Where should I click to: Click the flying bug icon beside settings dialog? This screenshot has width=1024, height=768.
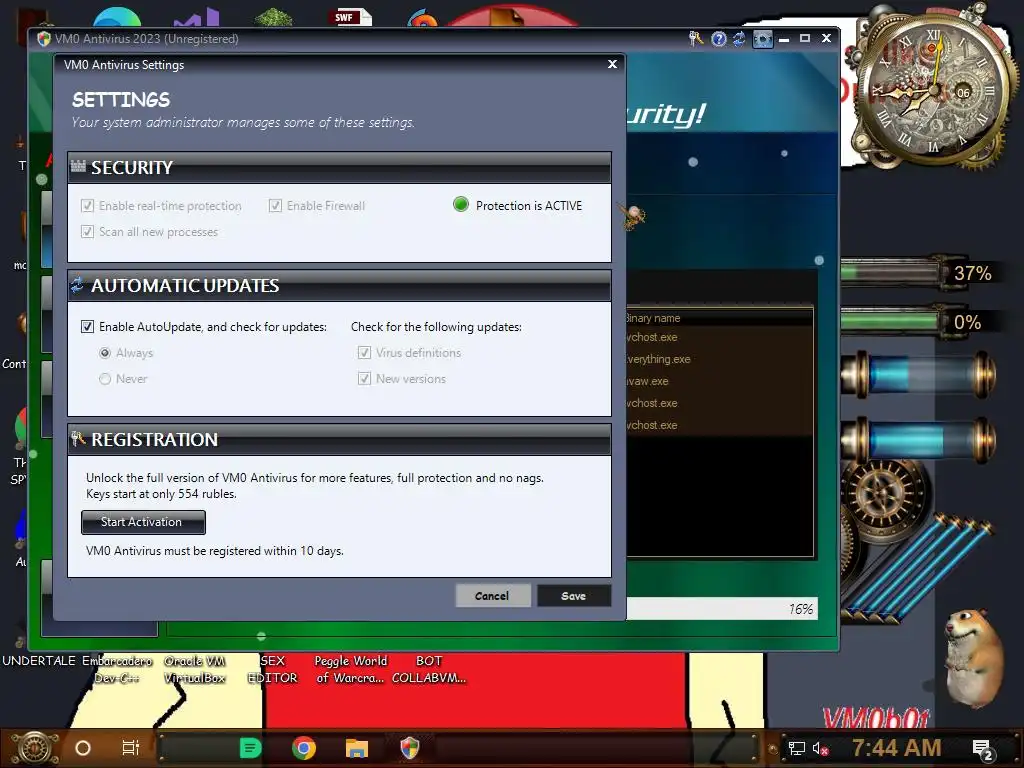[633, 216]
